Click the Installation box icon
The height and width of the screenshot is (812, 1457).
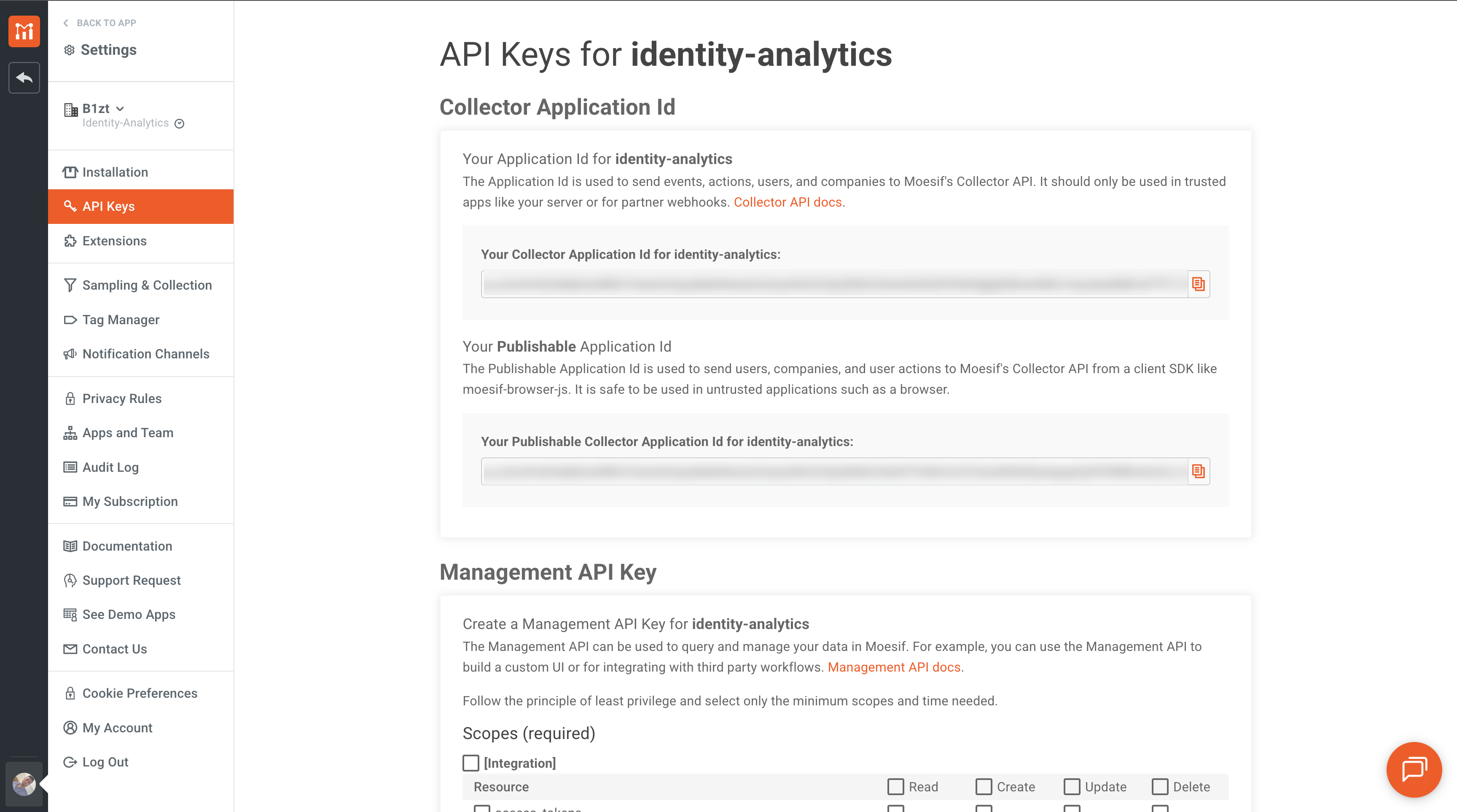click(70, 172)
